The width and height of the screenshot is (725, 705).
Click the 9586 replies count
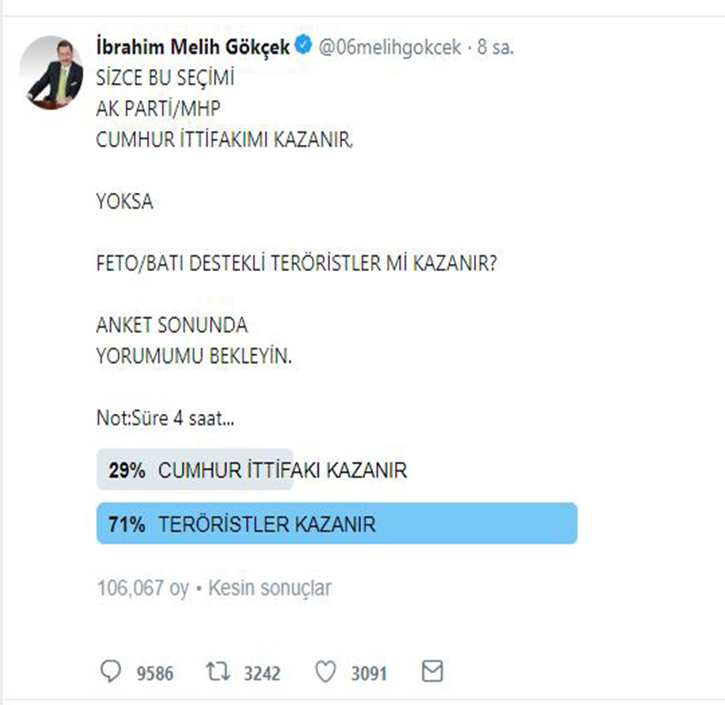(x=155, y=673)
